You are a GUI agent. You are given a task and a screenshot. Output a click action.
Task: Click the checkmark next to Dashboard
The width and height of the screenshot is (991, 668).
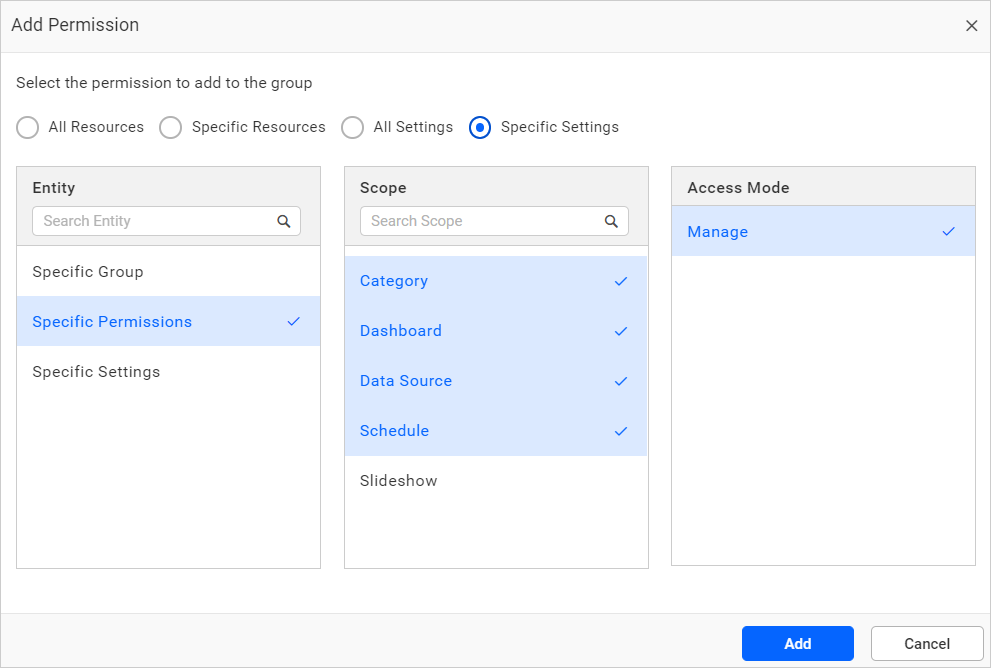coord(621,331)
